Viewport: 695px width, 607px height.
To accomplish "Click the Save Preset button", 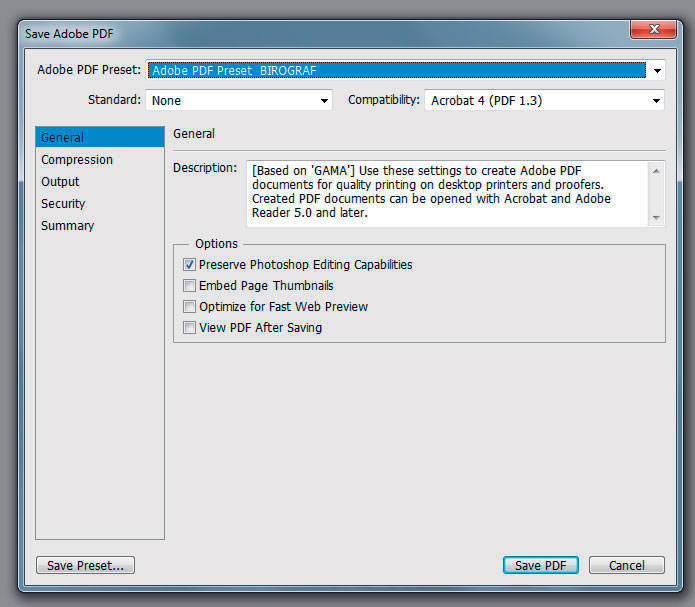I will point(85,566).
